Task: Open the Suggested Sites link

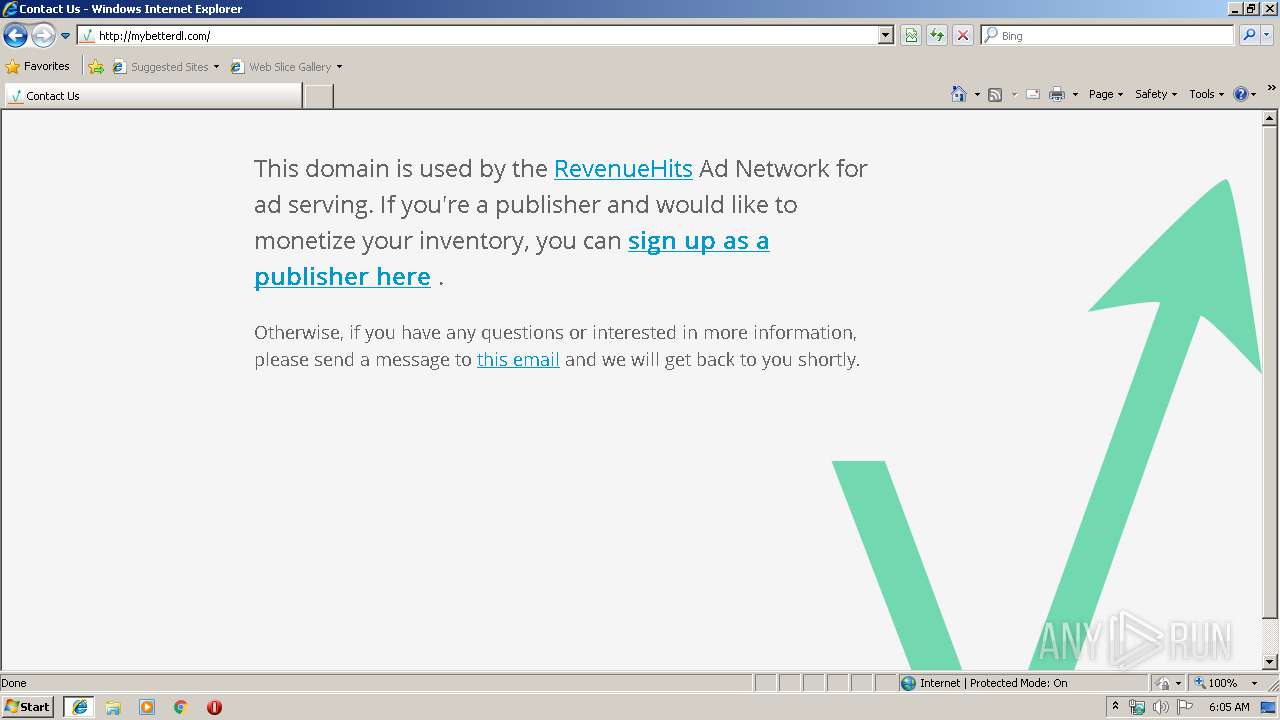Action: coord(164,67)
